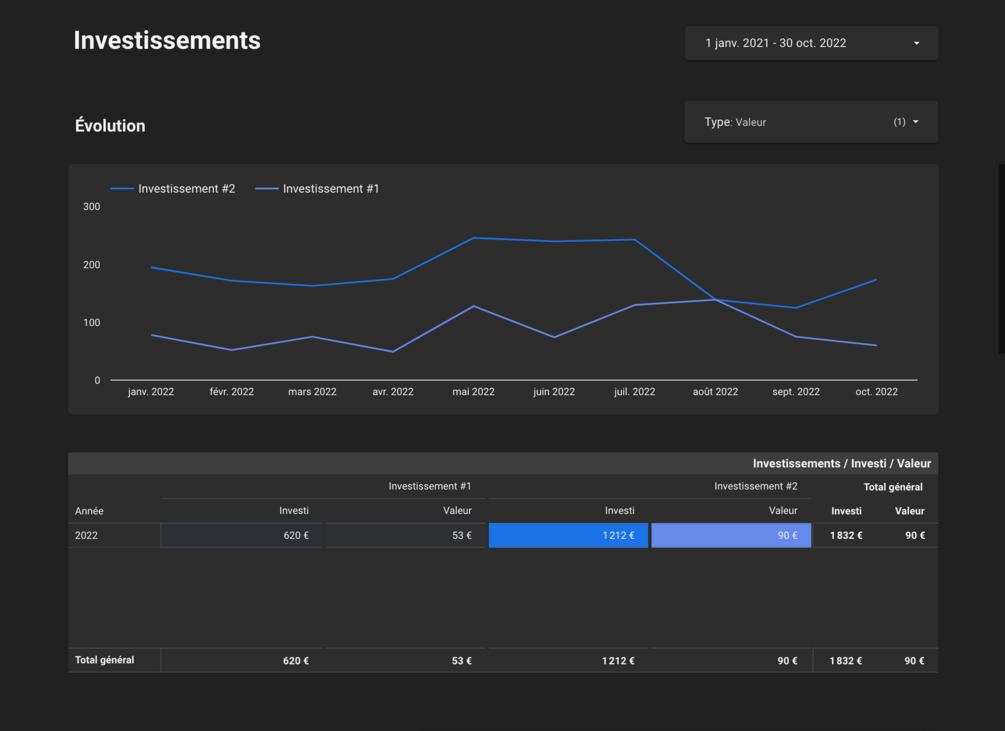The width and height of the screenshot is (1005, 731).
Task: Click the oct. 2022 axis label
Action: 876,391
